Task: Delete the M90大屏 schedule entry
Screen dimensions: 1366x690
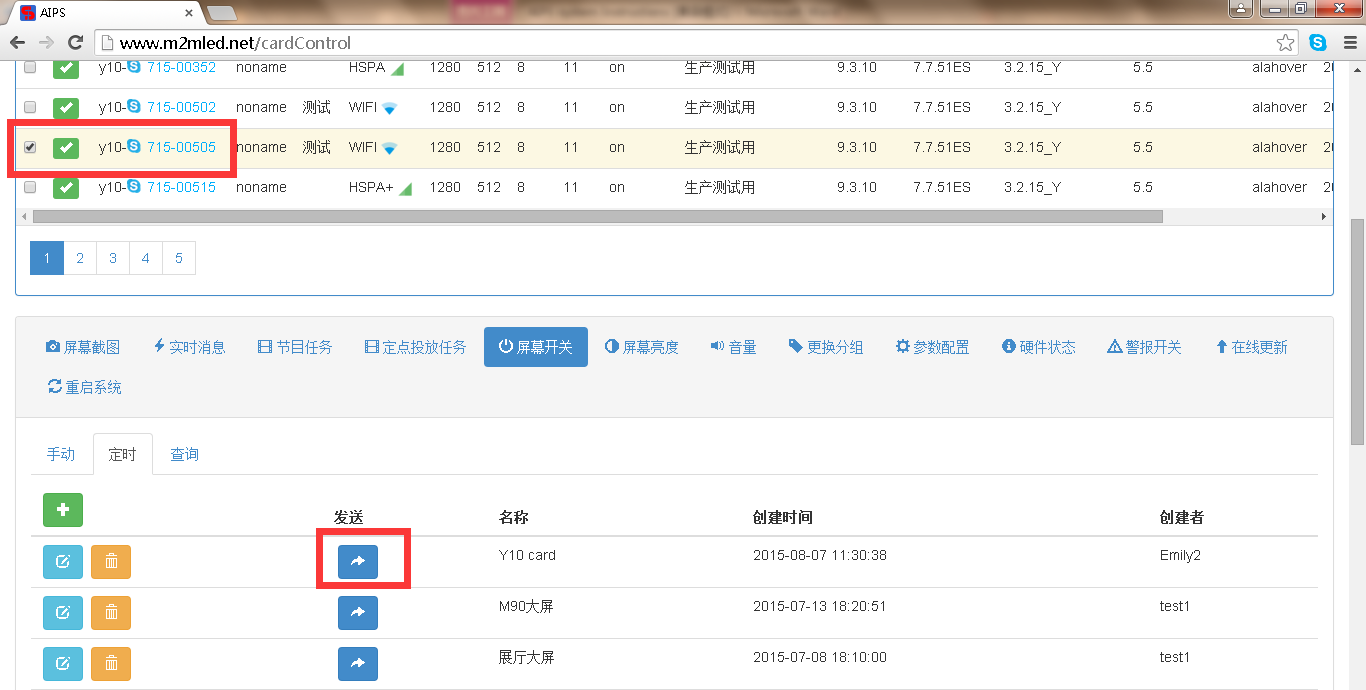Action: click(111, 613)
